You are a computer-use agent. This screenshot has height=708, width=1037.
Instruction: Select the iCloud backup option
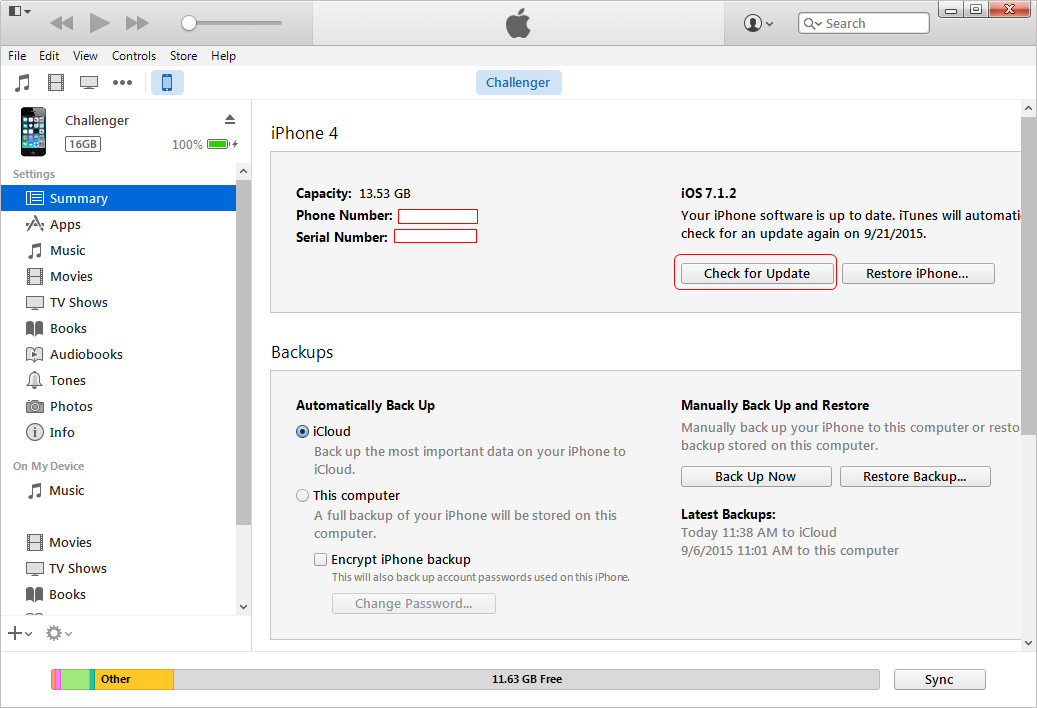click(x=303, y=432)
